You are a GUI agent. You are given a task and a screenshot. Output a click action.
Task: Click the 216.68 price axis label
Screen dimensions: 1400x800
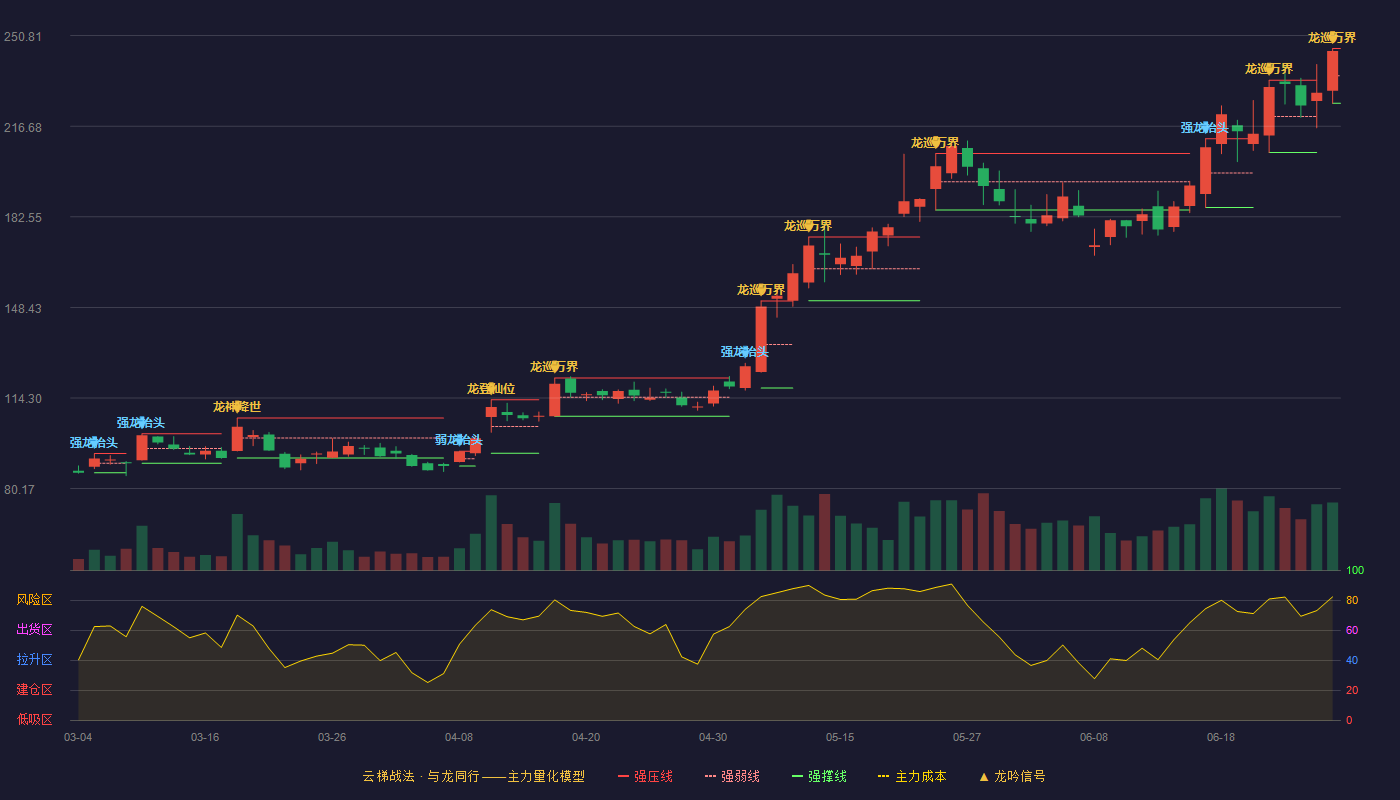point(23,127)
